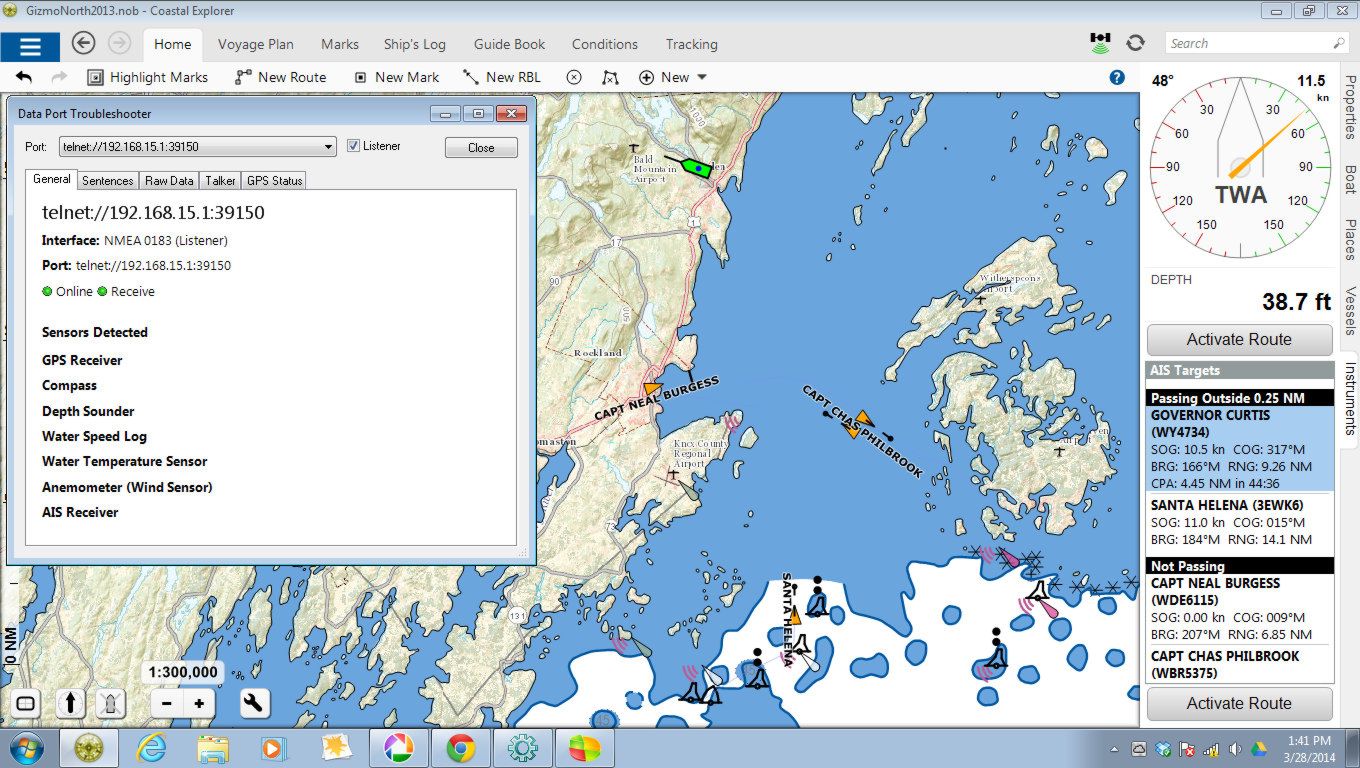Click the Highlight Marks tool
Screen dimensions: 1360x768
point(147,77)
